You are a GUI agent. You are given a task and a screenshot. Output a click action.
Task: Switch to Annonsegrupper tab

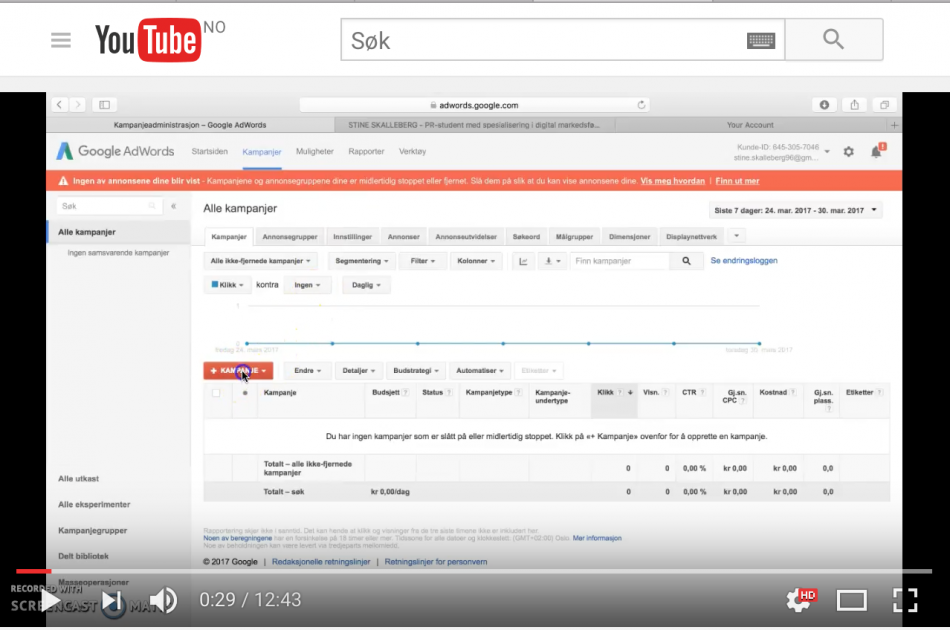point(290,237)
